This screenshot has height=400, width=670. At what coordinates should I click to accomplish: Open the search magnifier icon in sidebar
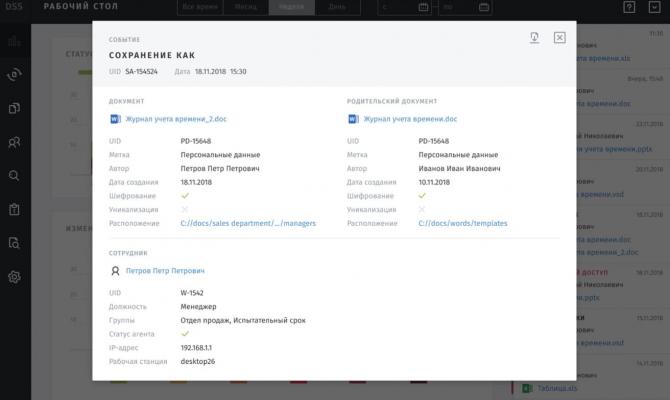14,175
